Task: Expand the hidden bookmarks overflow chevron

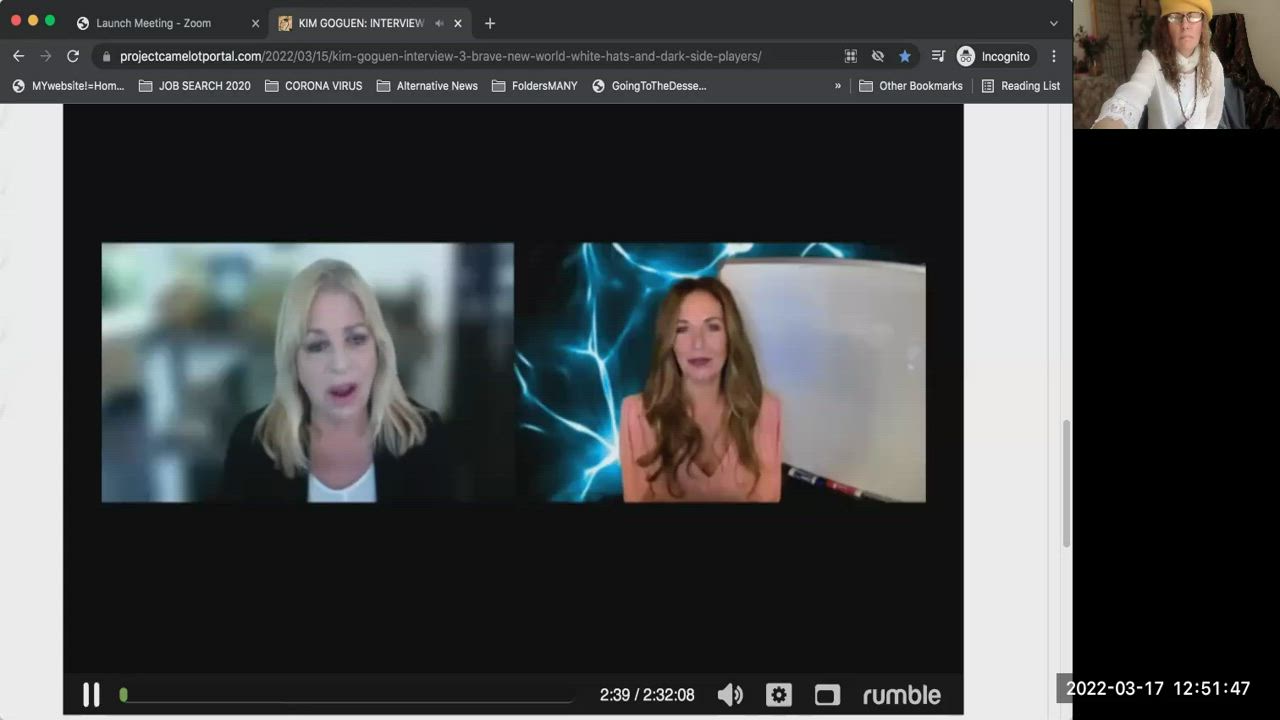Action: [838, 86]
